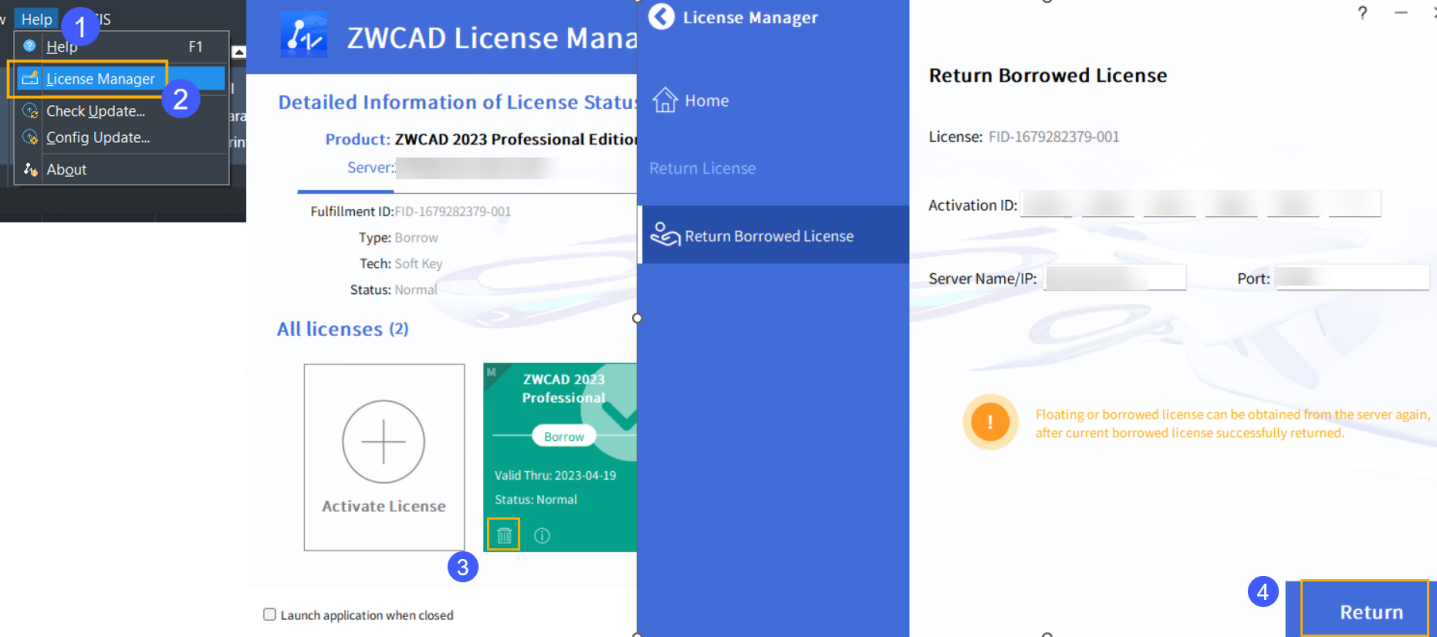
Task: Click the Fulfillment ID value FID-1679282379-001
Action: click(453, 212)
